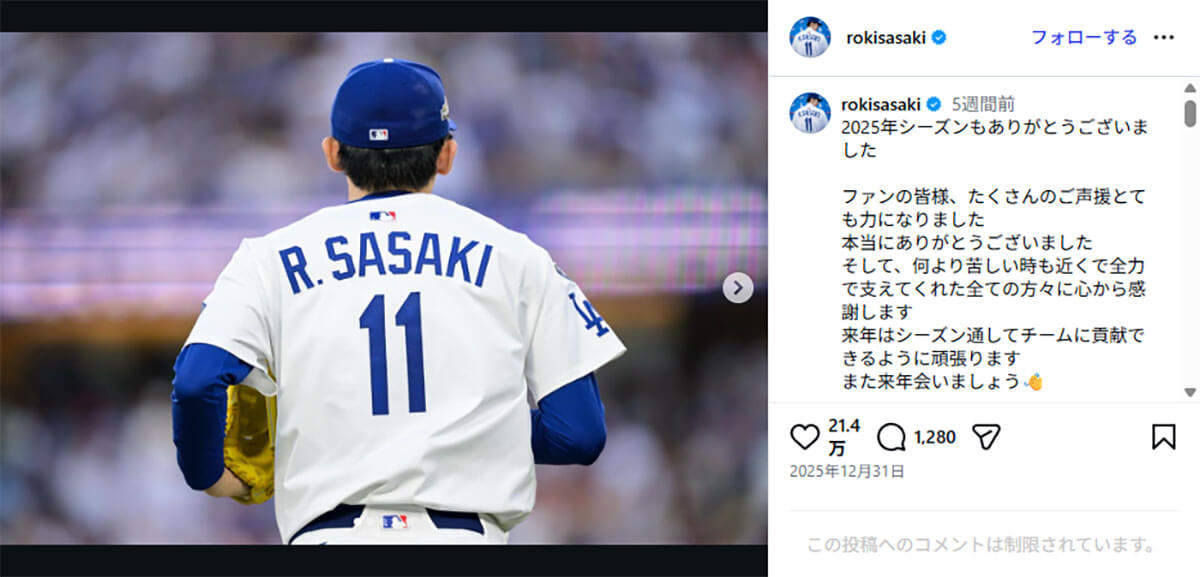Go to next photo with arrow
Screen dimensions: 1200x577
(737, 288)
